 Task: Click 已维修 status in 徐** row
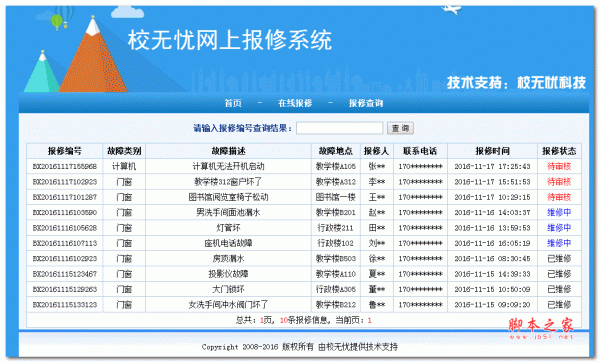click(559, 259)
